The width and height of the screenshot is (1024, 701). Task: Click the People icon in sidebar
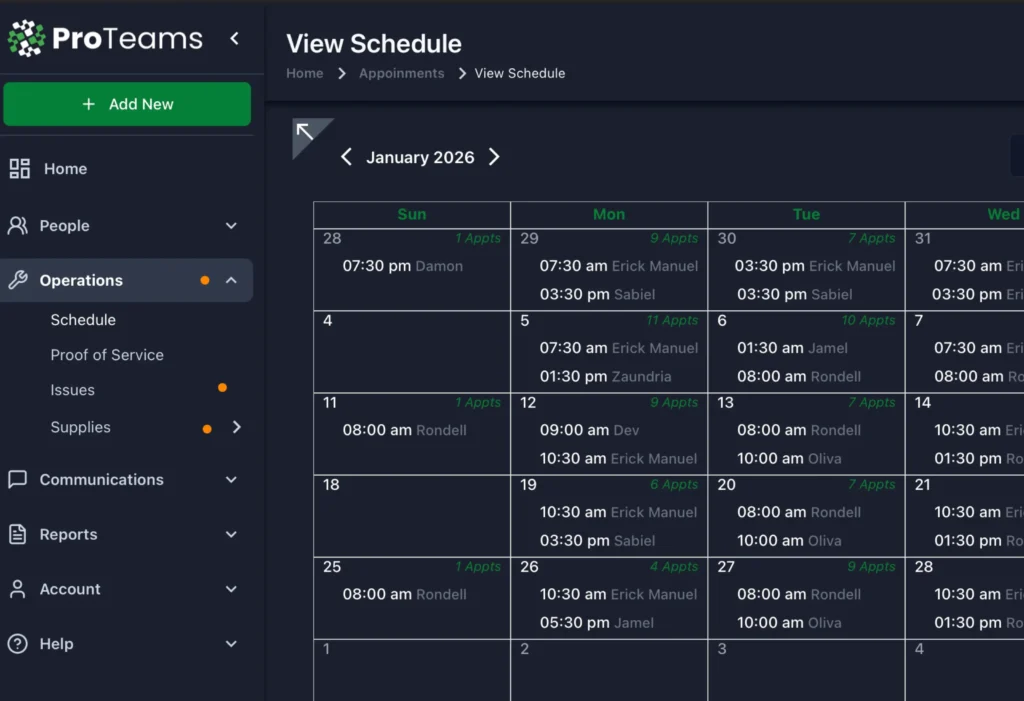click(18, 226)
